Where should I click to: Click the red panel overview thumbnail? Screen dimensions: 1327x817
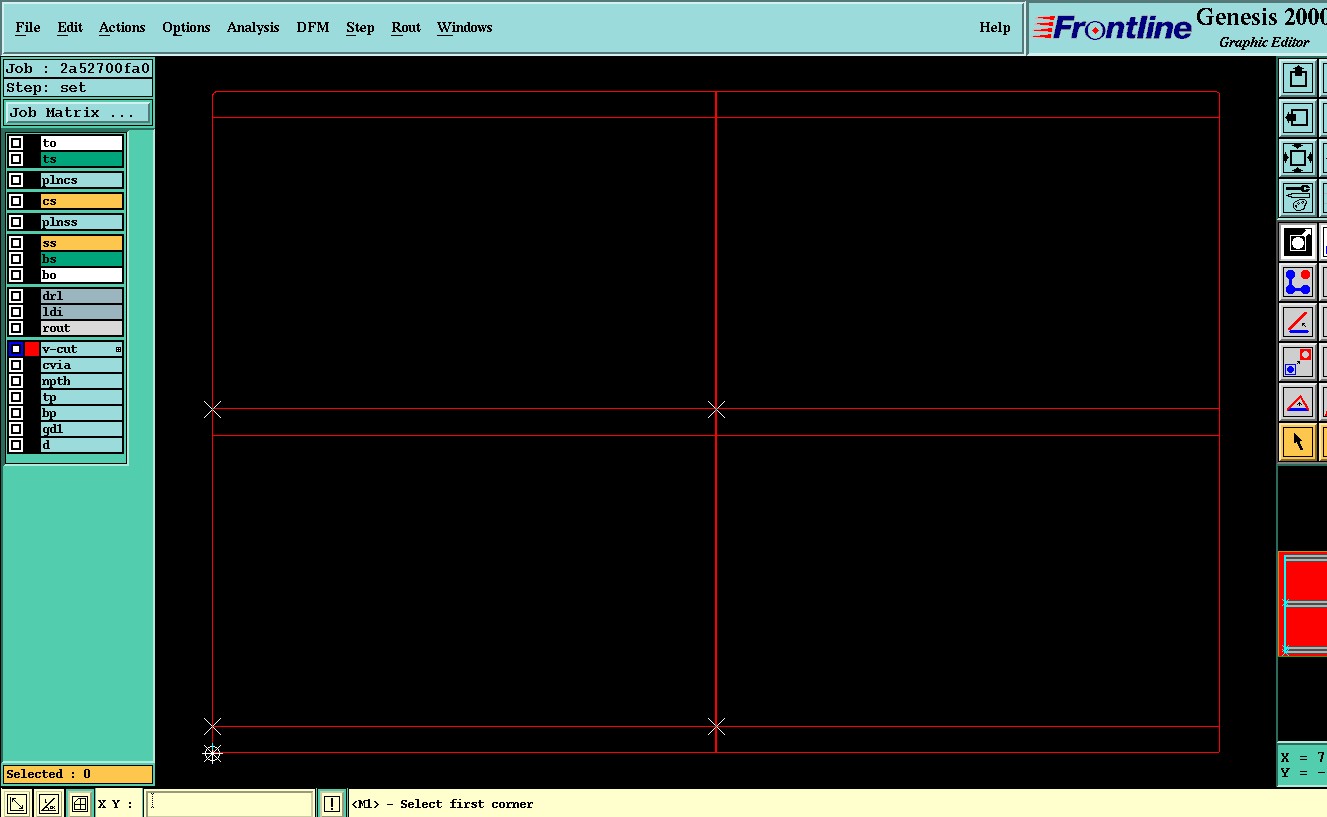(1303, 603)
